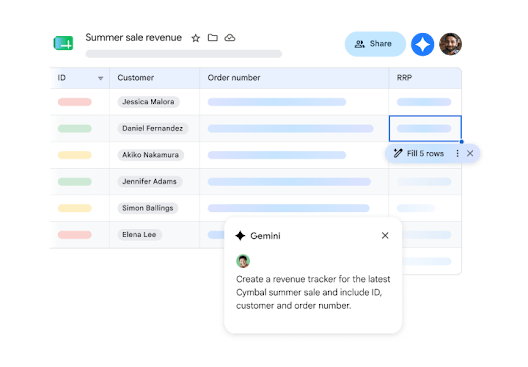The height and width of the screenshot is (367, 528).
Task: Check the cloud save status icon
Action: click(230, 37)
